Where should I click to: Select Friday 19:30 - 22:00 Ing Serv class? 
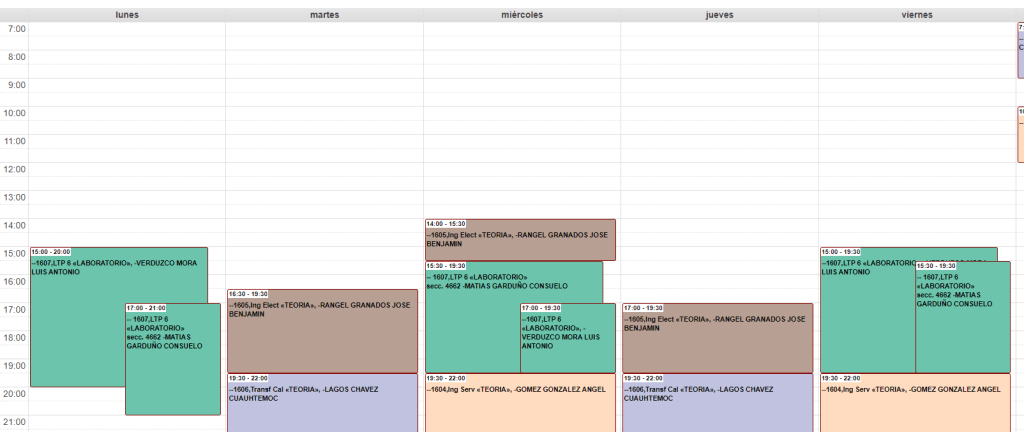[x=915, y=405]
